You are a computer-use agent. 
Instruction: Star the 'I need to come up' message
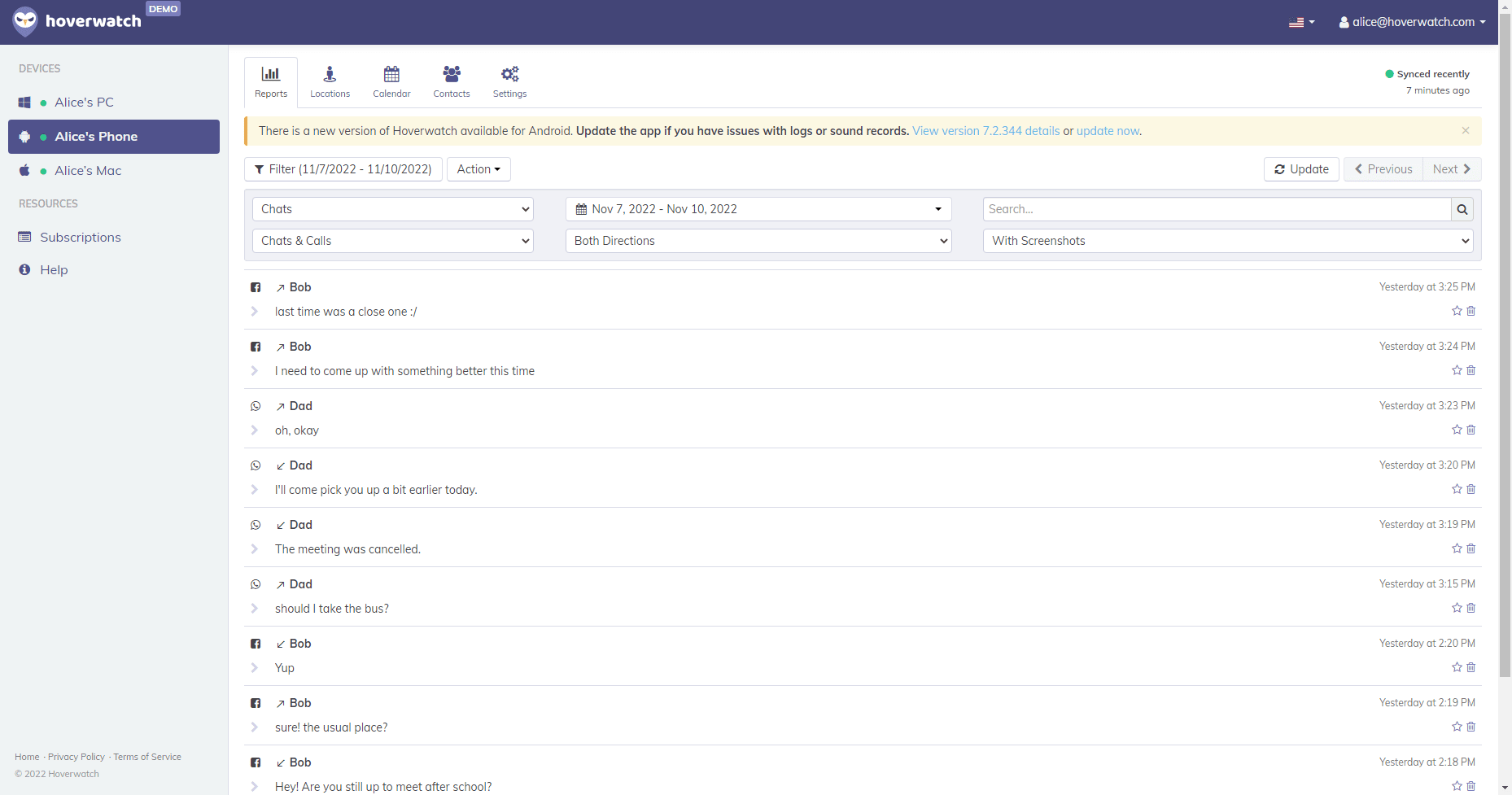1457,370
